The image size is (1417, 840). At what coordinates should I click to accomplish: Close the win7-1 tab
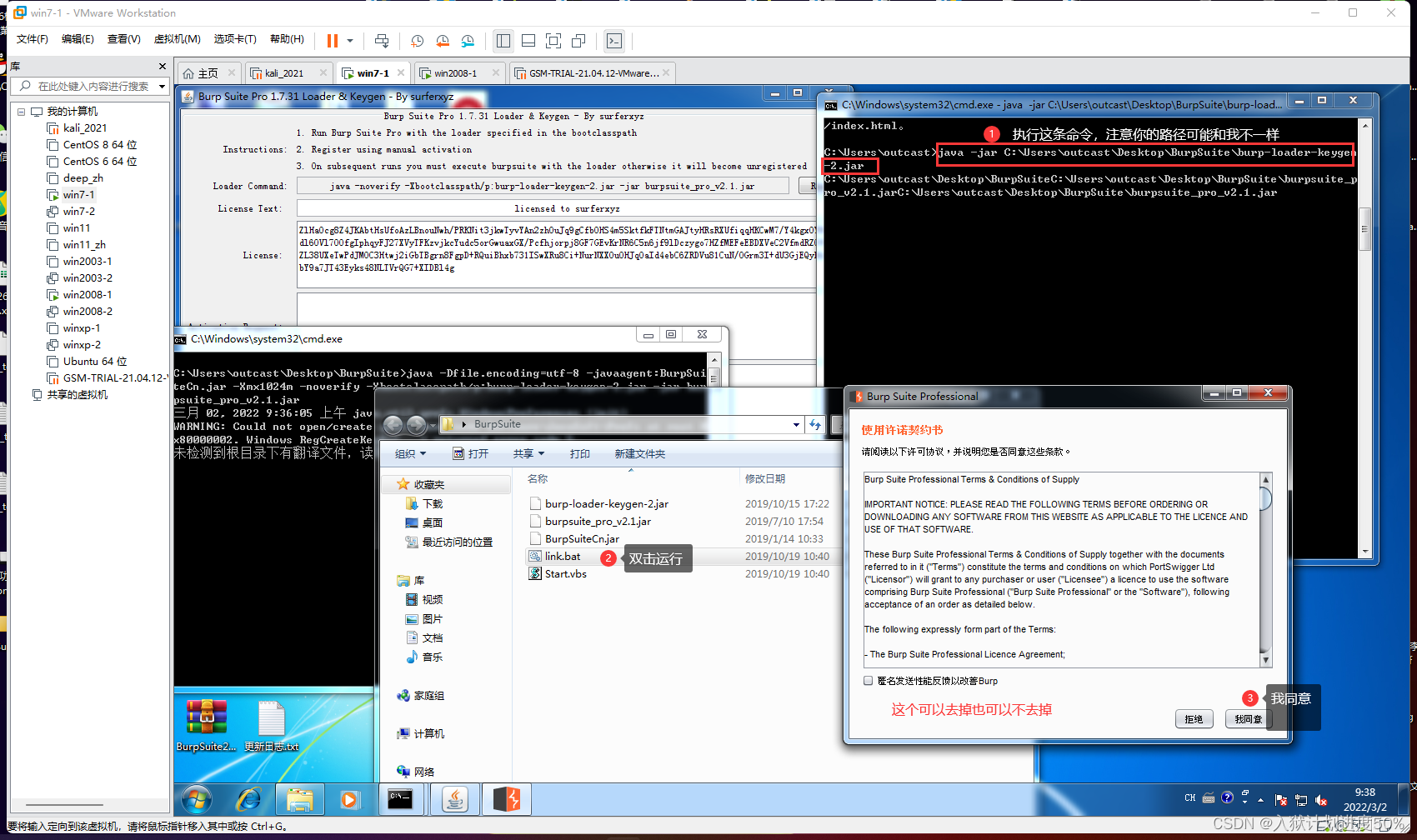(401, 72)
